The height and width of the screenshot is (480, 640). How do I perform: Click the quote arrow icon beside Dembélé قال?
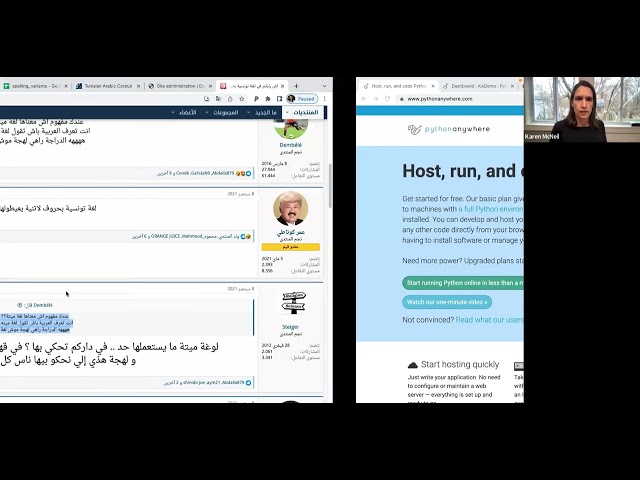pyautogui.click(x=19, y=305)
